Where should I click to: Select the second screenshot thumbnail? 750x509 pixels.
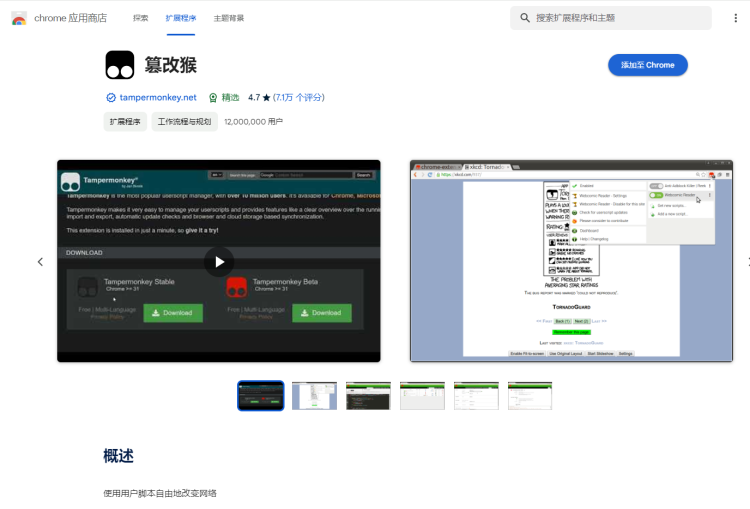click(x=314, y=396)
